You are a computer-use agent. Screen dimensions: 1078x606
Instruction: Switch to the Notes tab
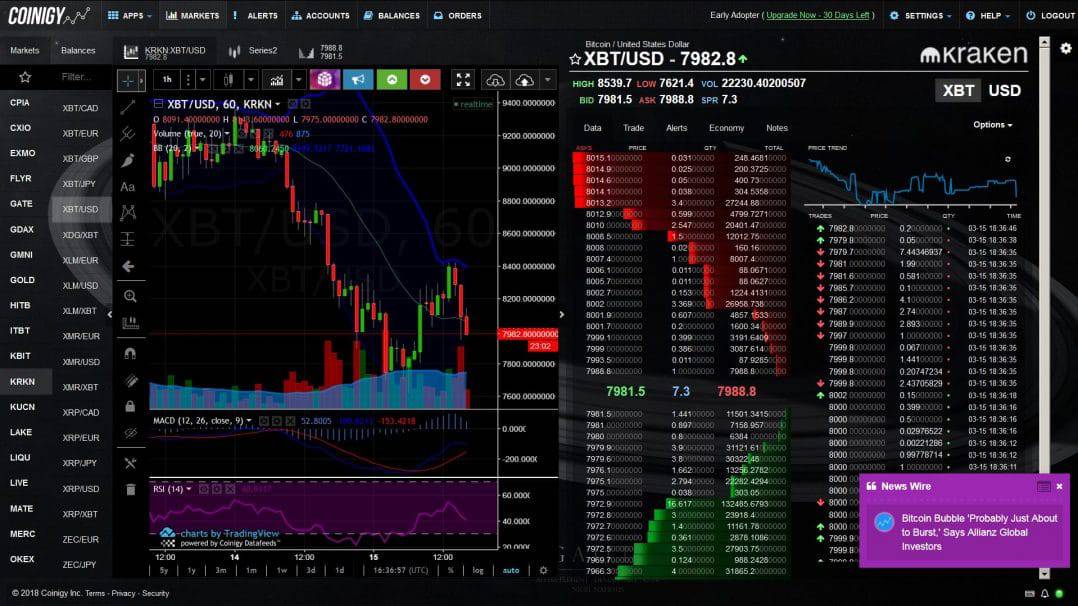(x=777, y=128)
